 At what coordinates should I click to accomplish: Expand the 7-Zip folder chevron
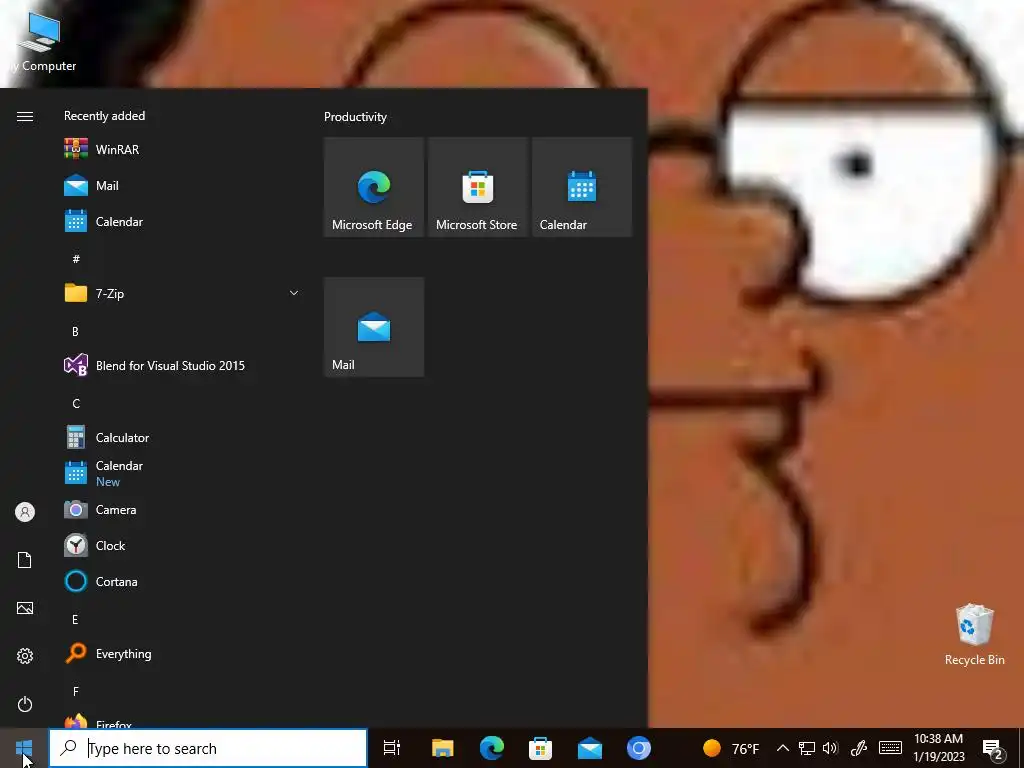pos(294,293)
